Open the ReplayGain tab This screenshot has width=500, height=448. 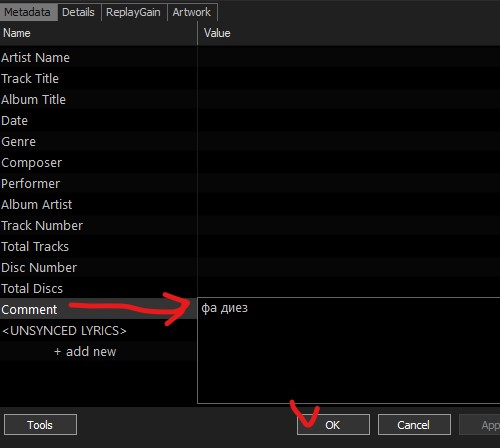(133, 12)
